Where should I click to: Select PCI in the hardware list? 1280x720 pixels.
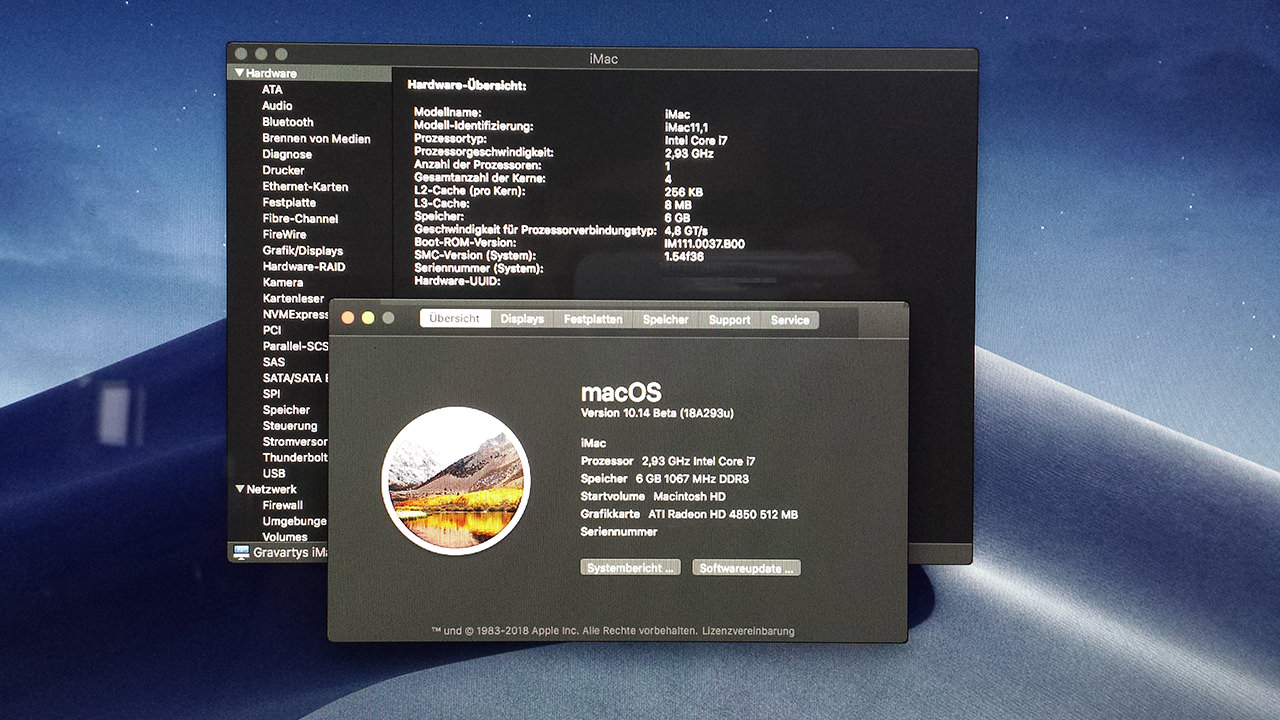[x=272, y=330]
